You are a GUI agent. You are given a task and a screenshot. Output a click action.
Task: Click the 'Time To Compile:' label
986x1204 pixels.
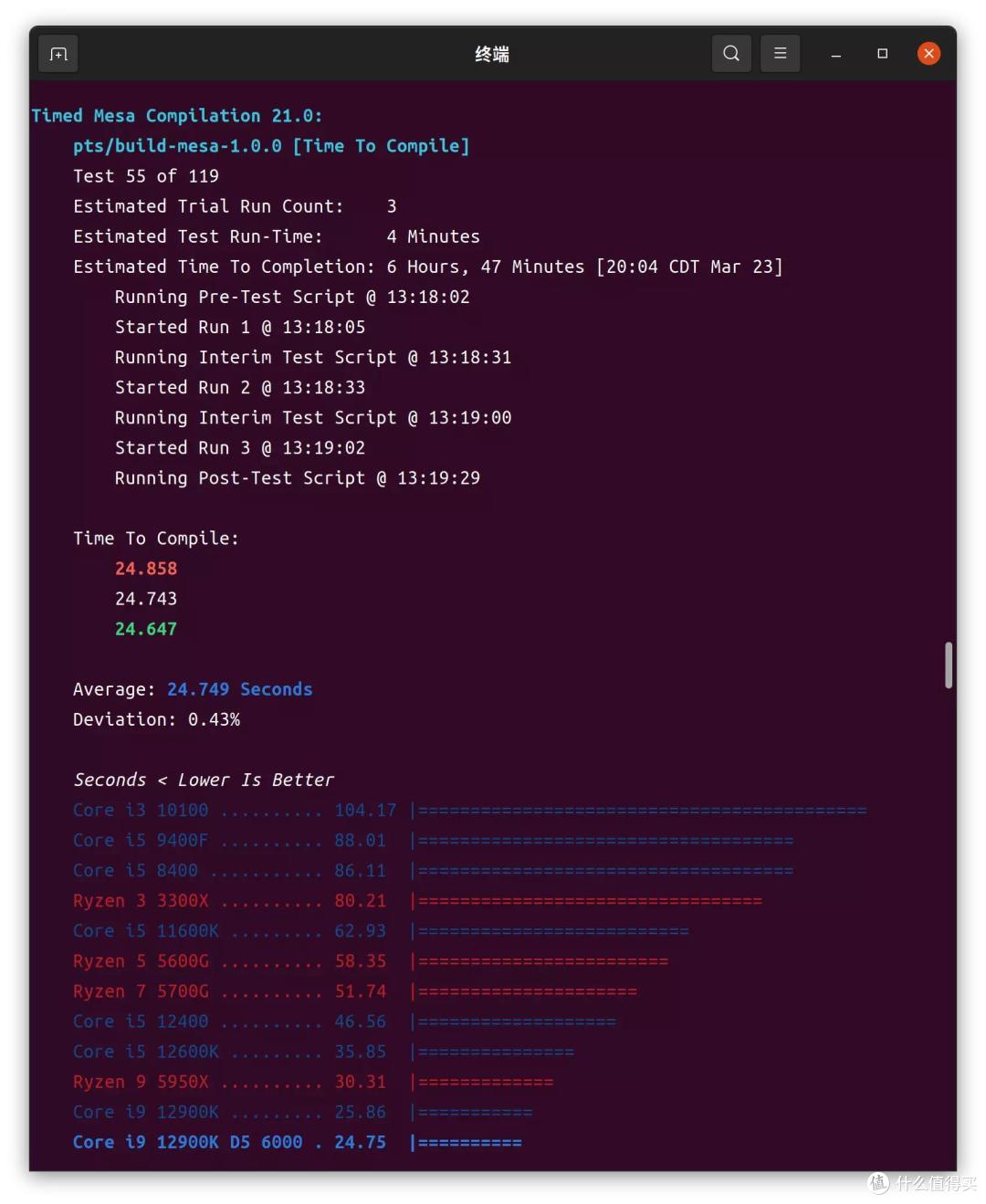(156, 539)
